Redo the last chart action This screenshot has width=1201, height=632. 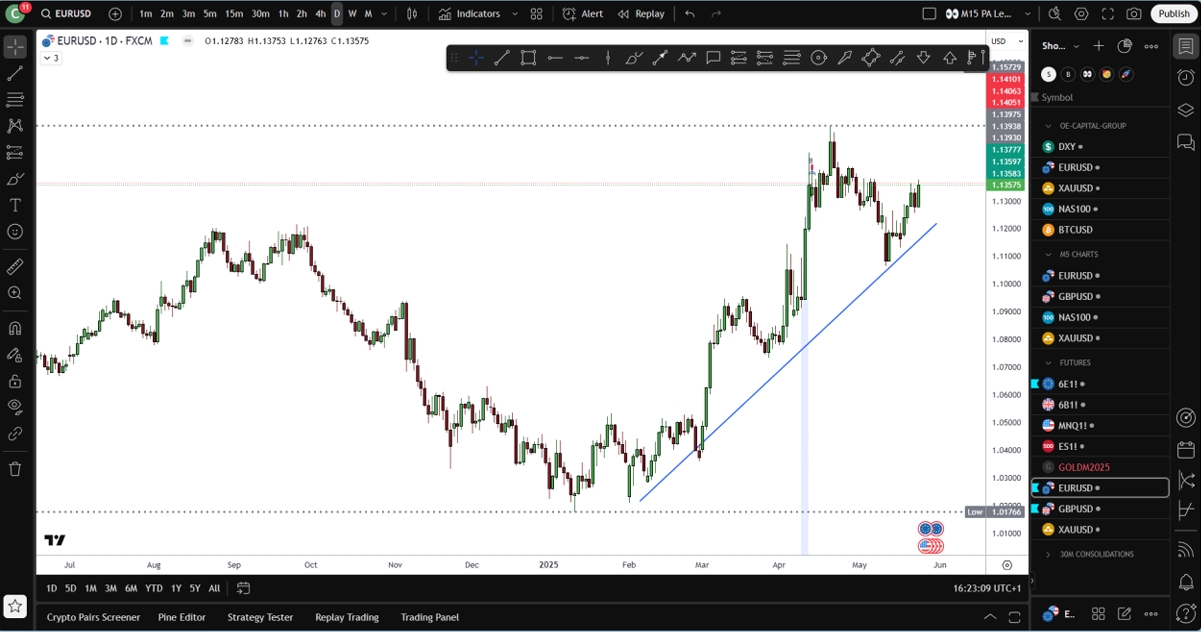coord(716,14)
